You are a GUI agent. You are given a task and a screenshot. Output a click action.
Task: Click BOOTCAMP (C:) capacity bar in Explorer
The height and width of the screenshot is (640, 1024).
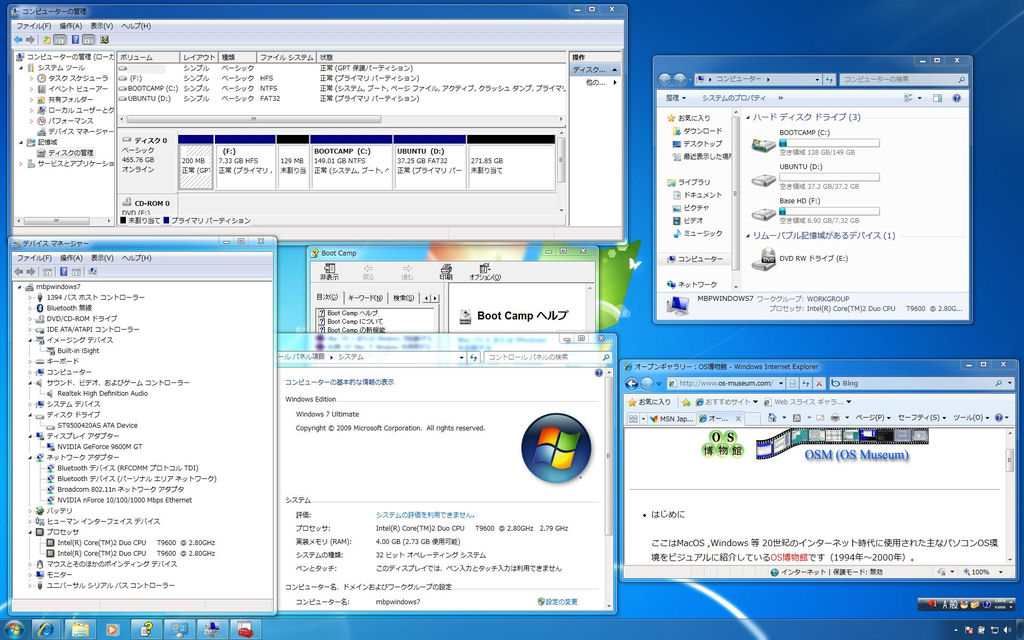pos(829,143)
